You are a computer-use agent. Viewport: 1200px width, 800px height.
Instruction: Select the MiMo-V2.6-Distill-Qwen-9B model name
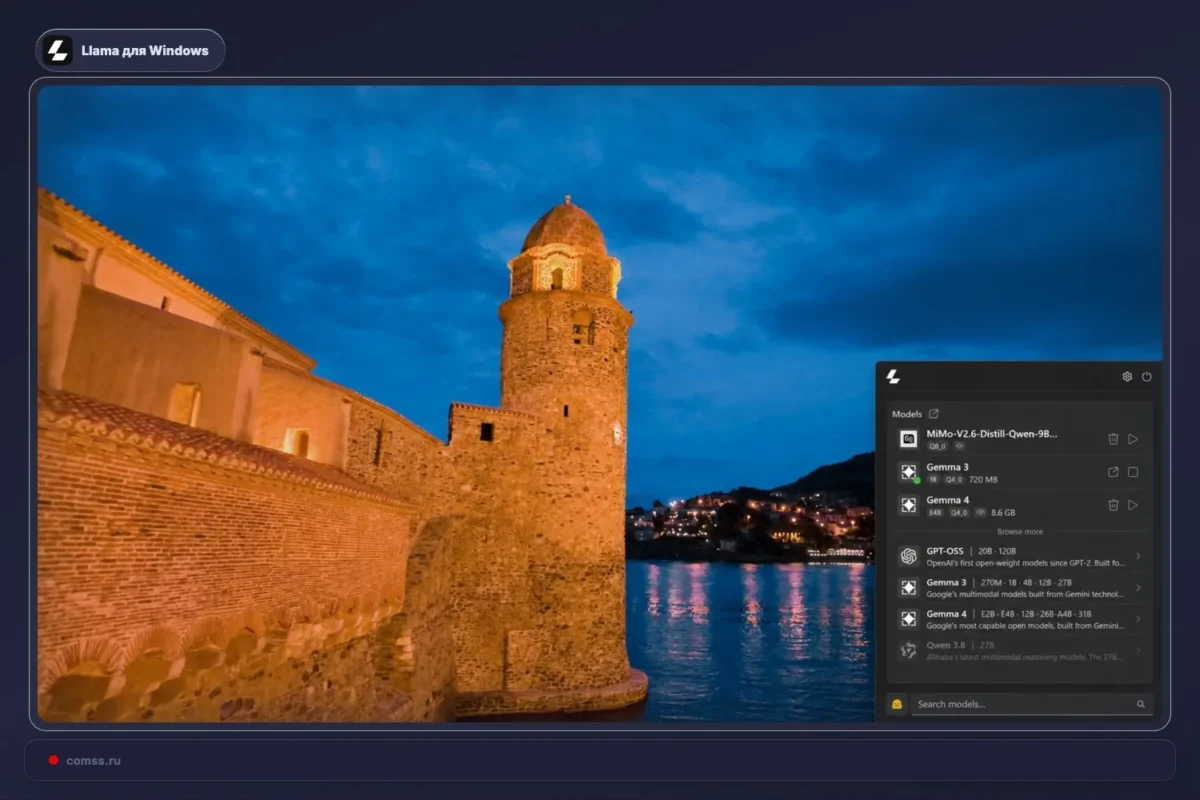[x=992, y=434]
